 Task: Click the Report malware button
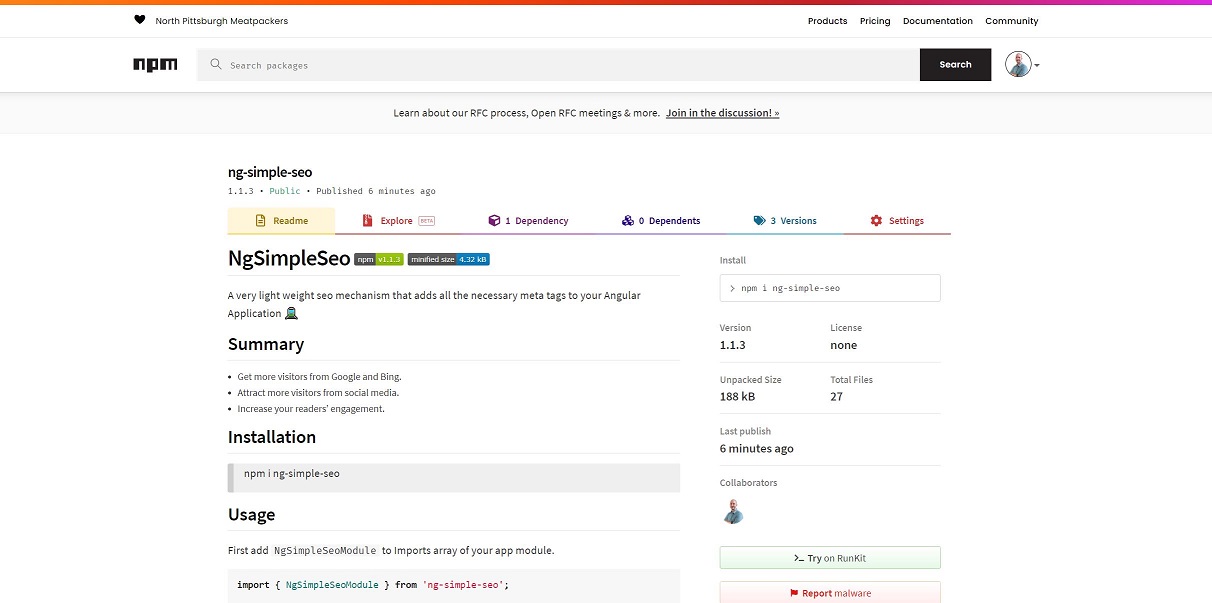coord(830,593)
